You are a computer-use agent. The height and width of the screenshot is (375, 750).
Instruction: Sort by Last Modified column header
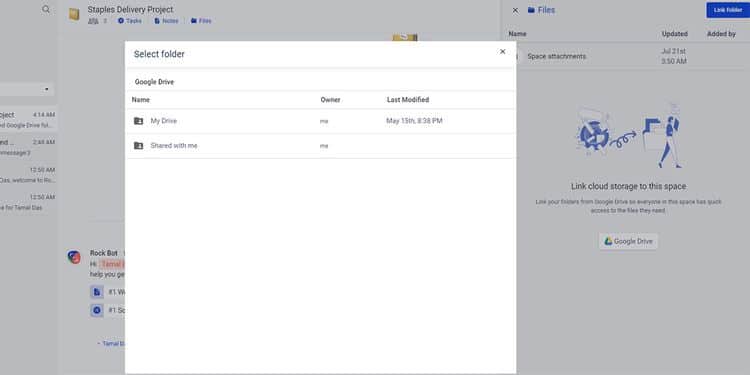pyautogui.click(x=408, y=100)
